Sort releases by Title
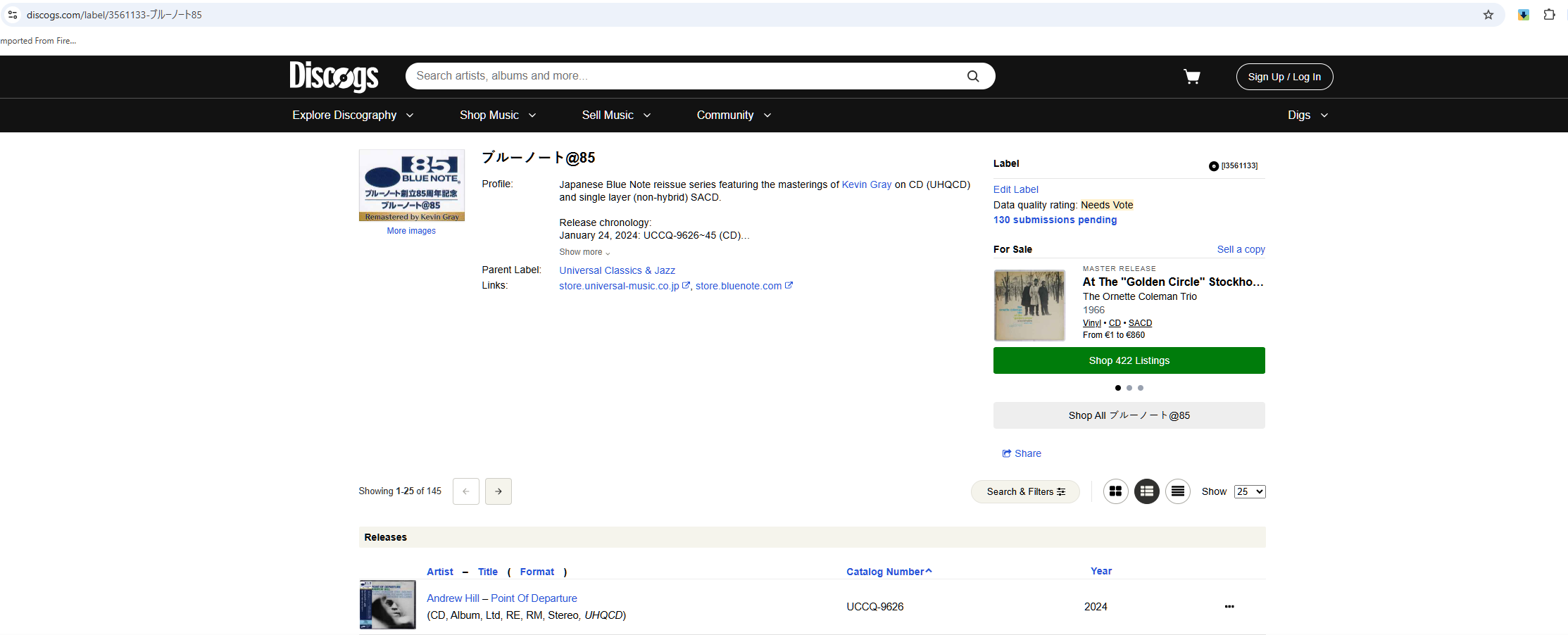The image size is (1568, 635). click(488, 572)
